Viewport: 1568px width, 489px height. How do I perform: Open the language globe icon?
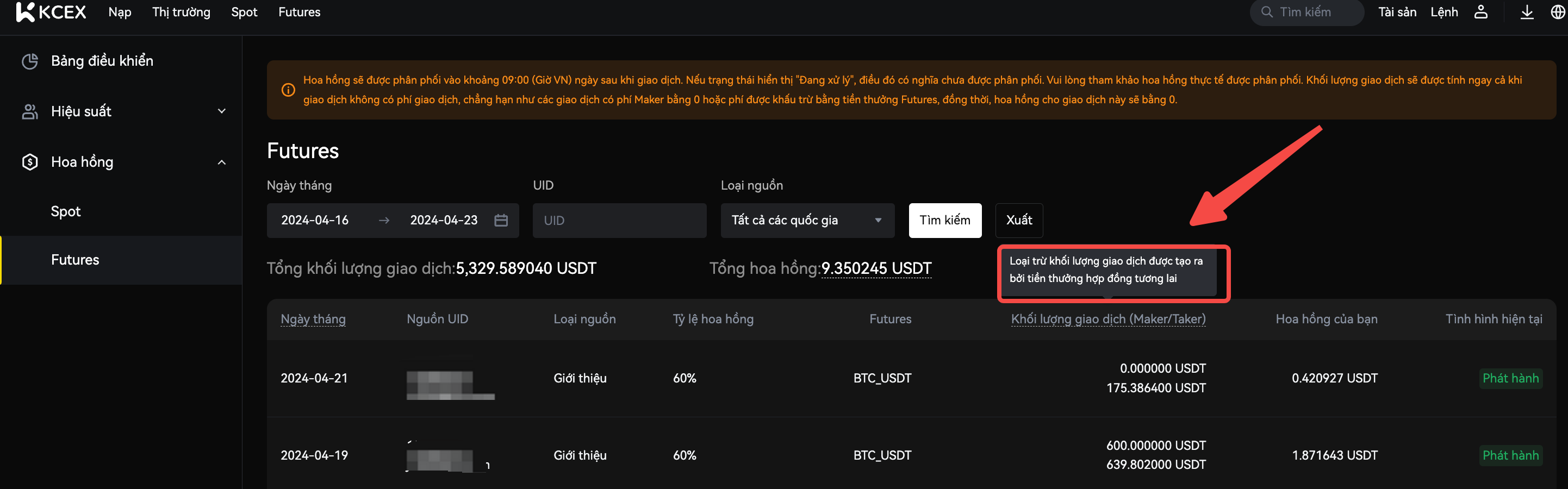click(1557, 12)
